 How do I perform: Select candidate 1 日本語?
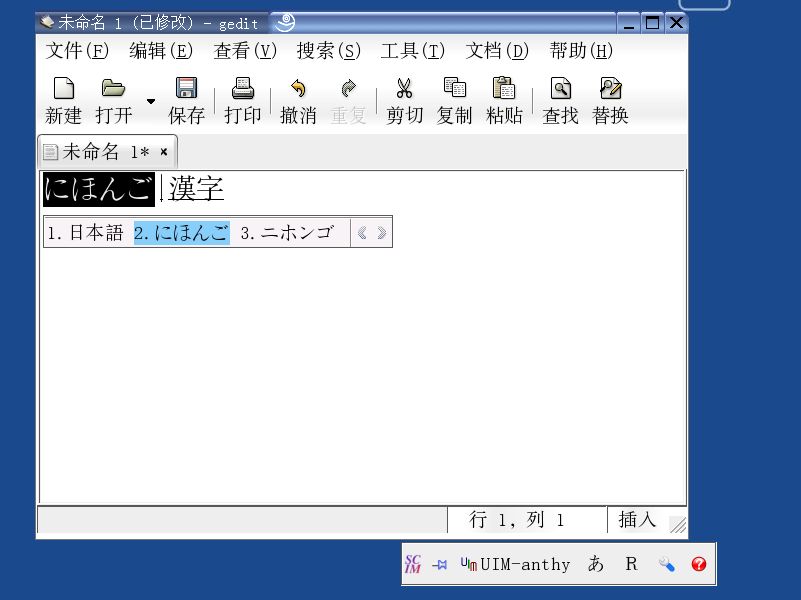pos(86,233)
